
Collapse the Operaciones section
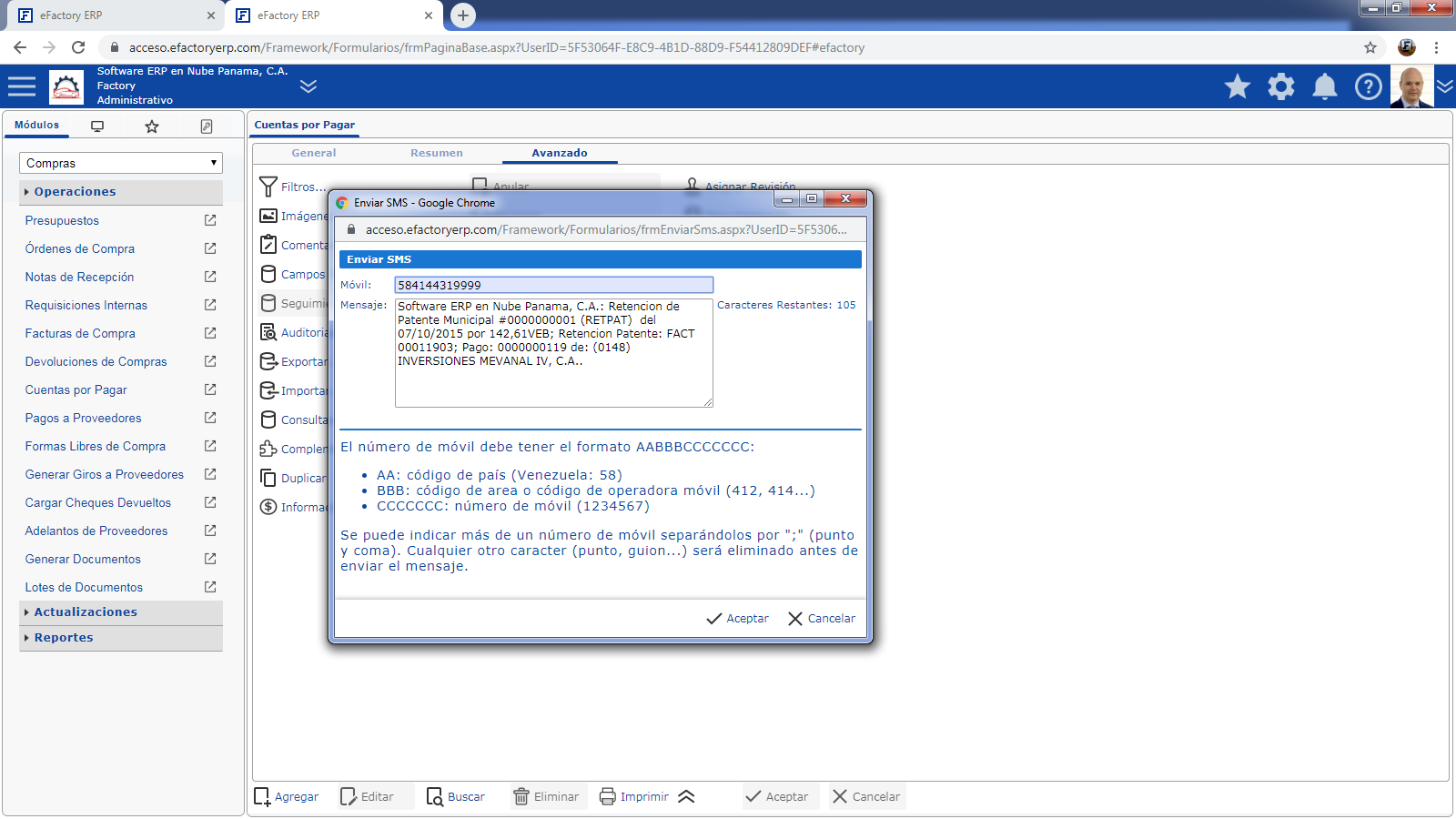click(x=121, y=192)
